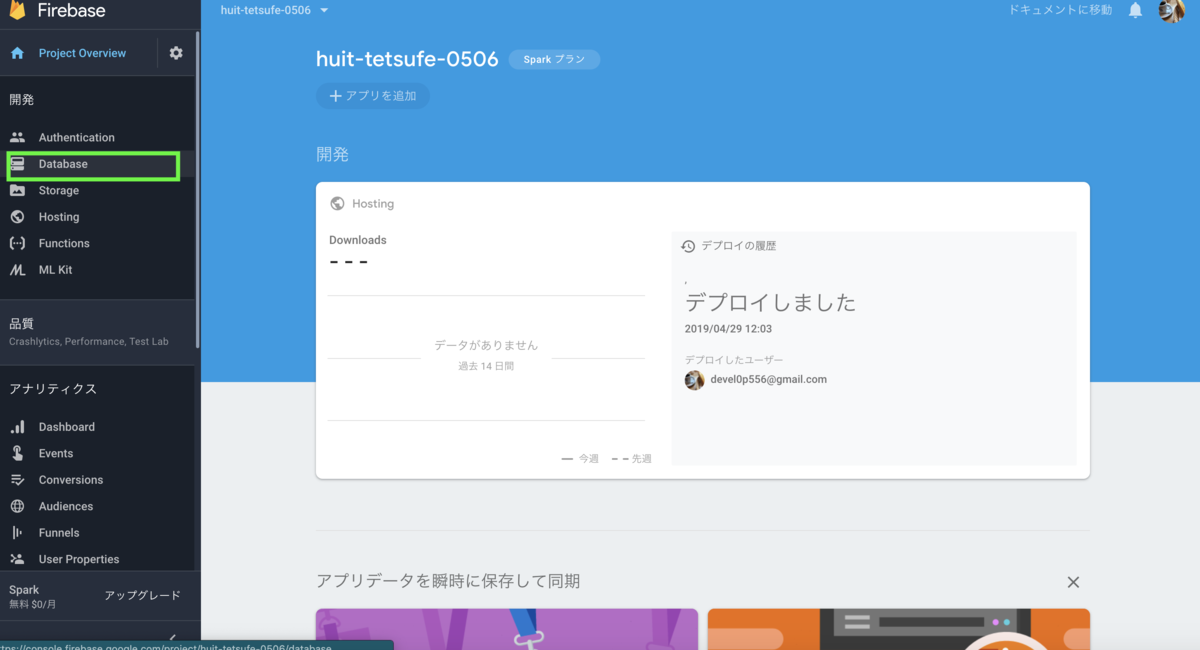
Task: Click the Hosting card globe icon
Action: 337,203
